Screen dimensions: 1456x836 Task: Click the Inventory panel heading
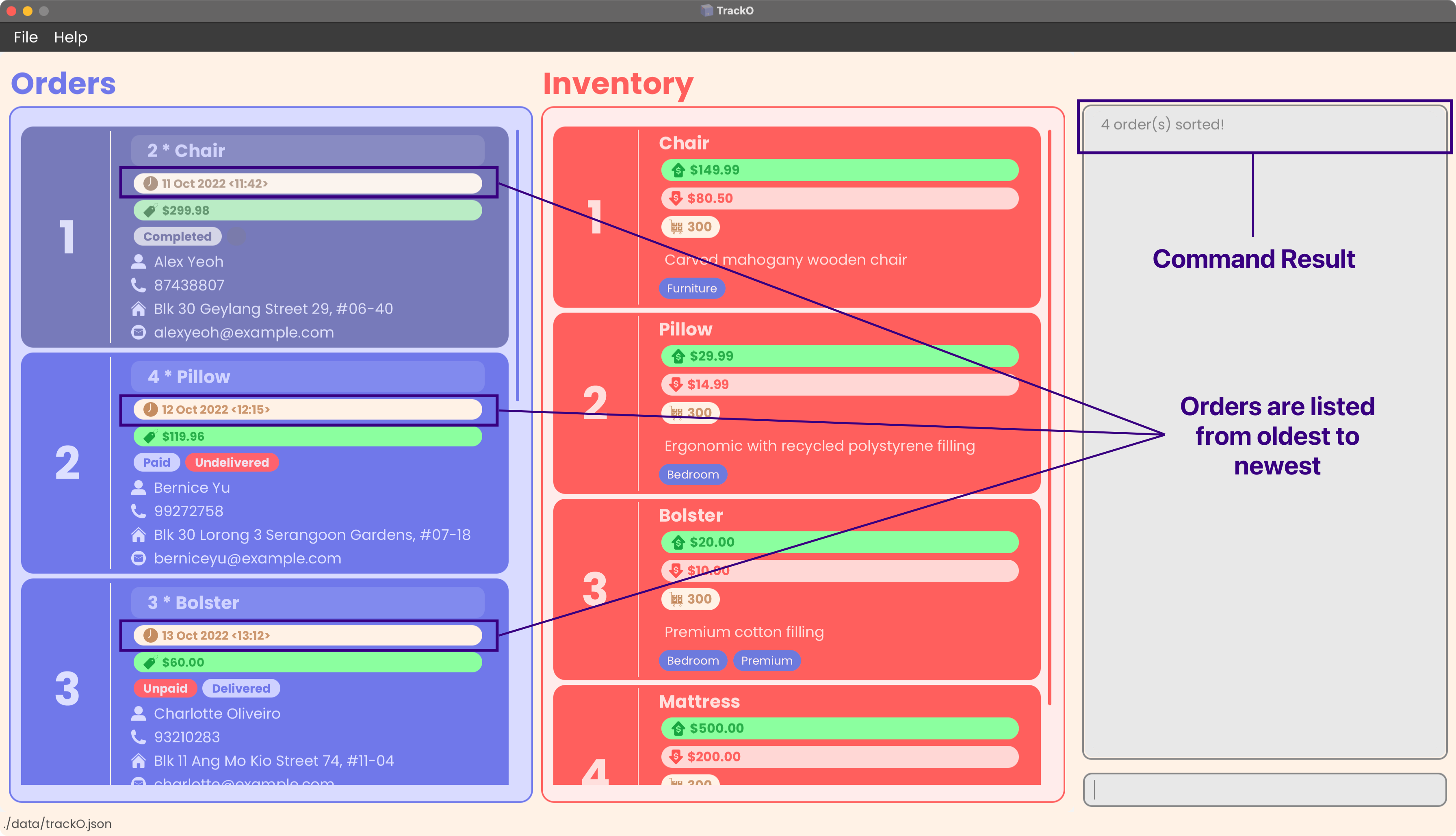click(x=618, y=84)
